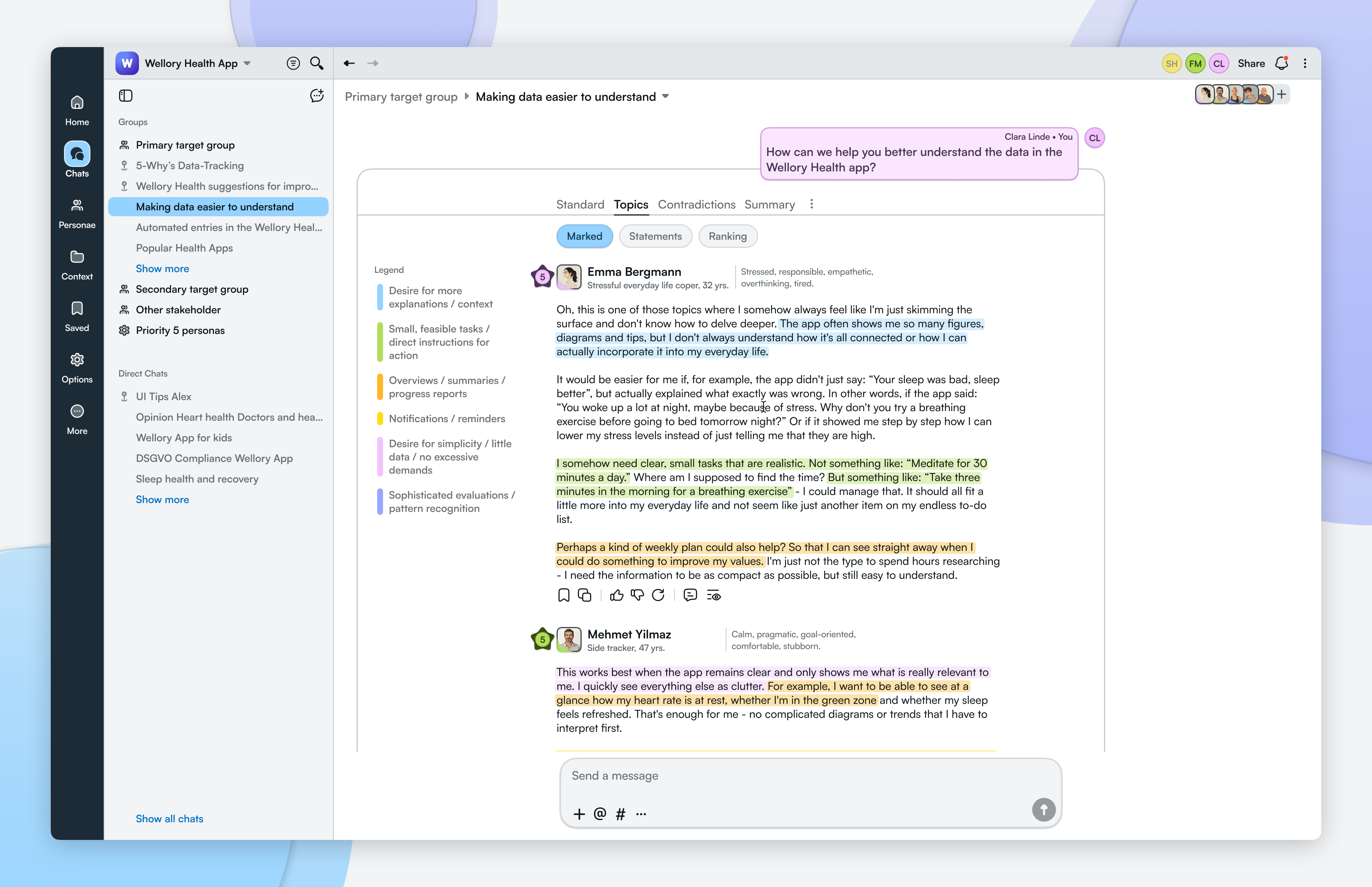Bookmark Emma Bergmann's response
This screenshot has height=887, width=1372.
tap(564, 595)
